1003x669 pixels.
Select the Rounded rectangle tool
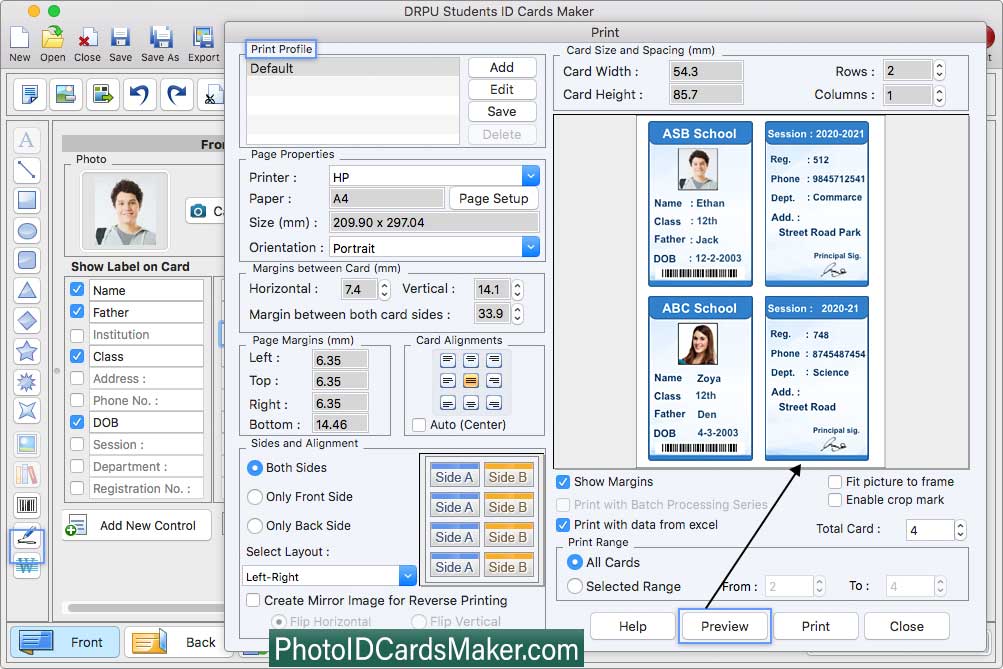click(26, 260)
